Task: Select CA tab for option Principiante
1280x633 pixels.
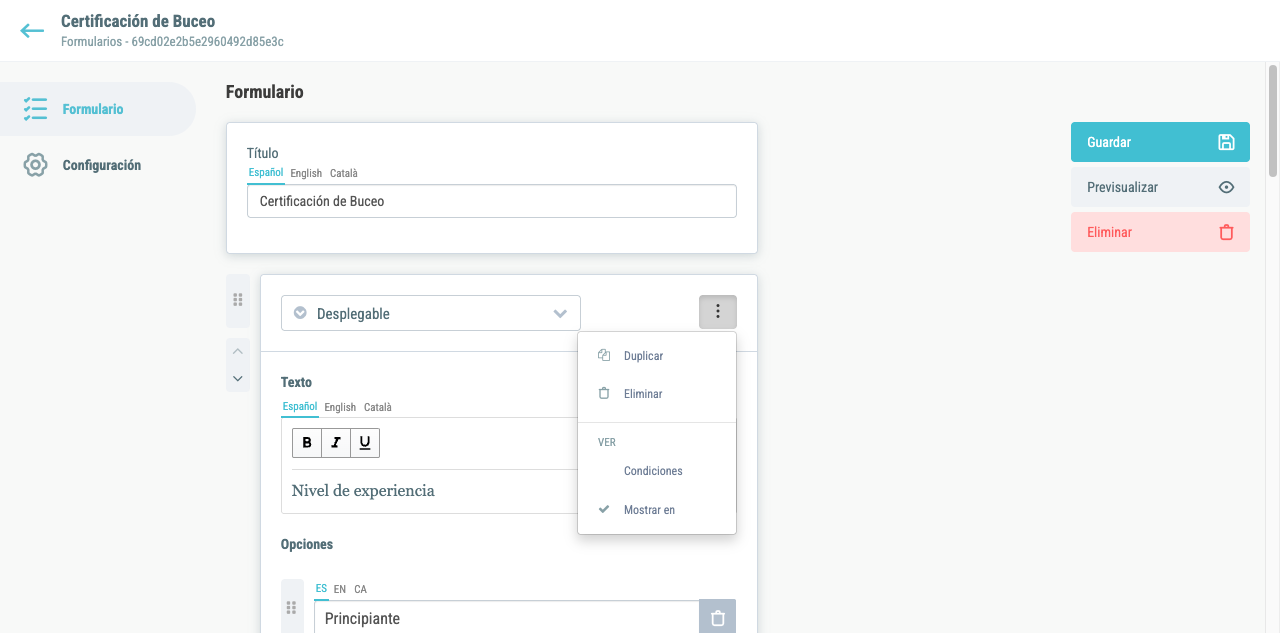Action: (x=360, y=589)
